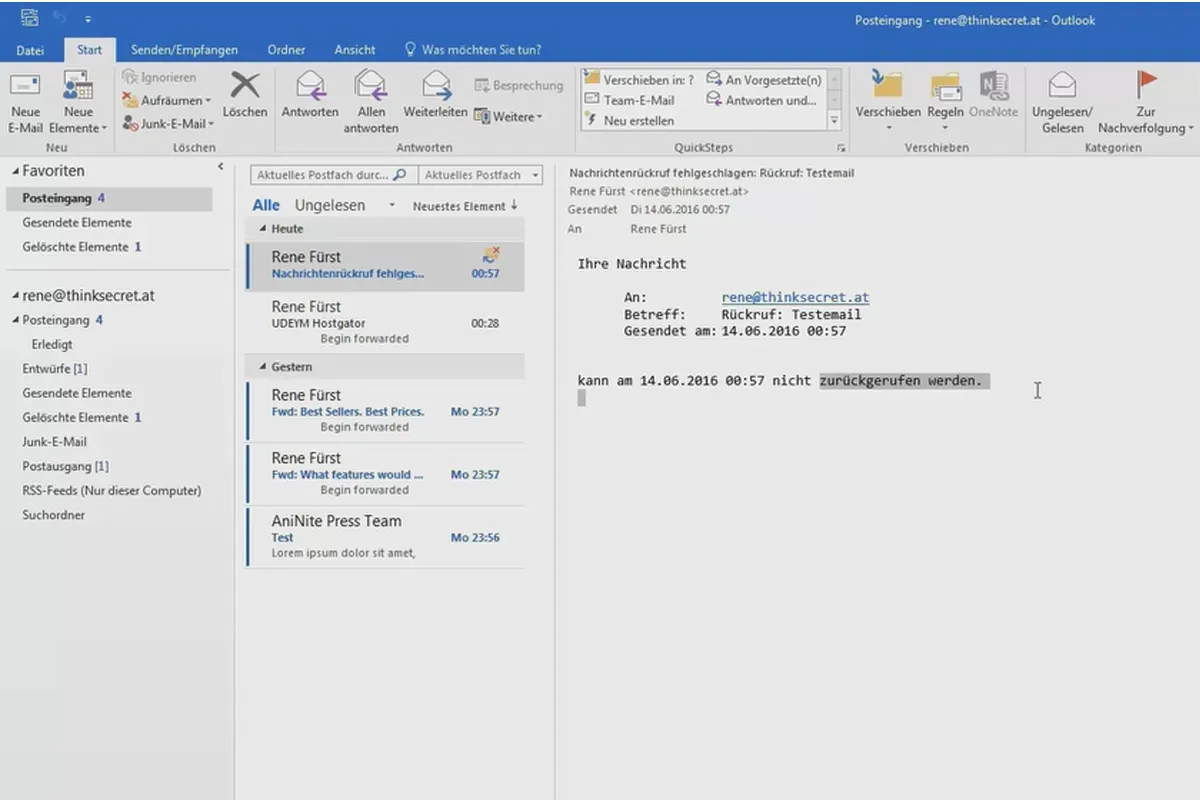The height and width of the screenshot is (800, 1200).
Task: Create a new email with Neue E-Mail
Action: (26, 103)
